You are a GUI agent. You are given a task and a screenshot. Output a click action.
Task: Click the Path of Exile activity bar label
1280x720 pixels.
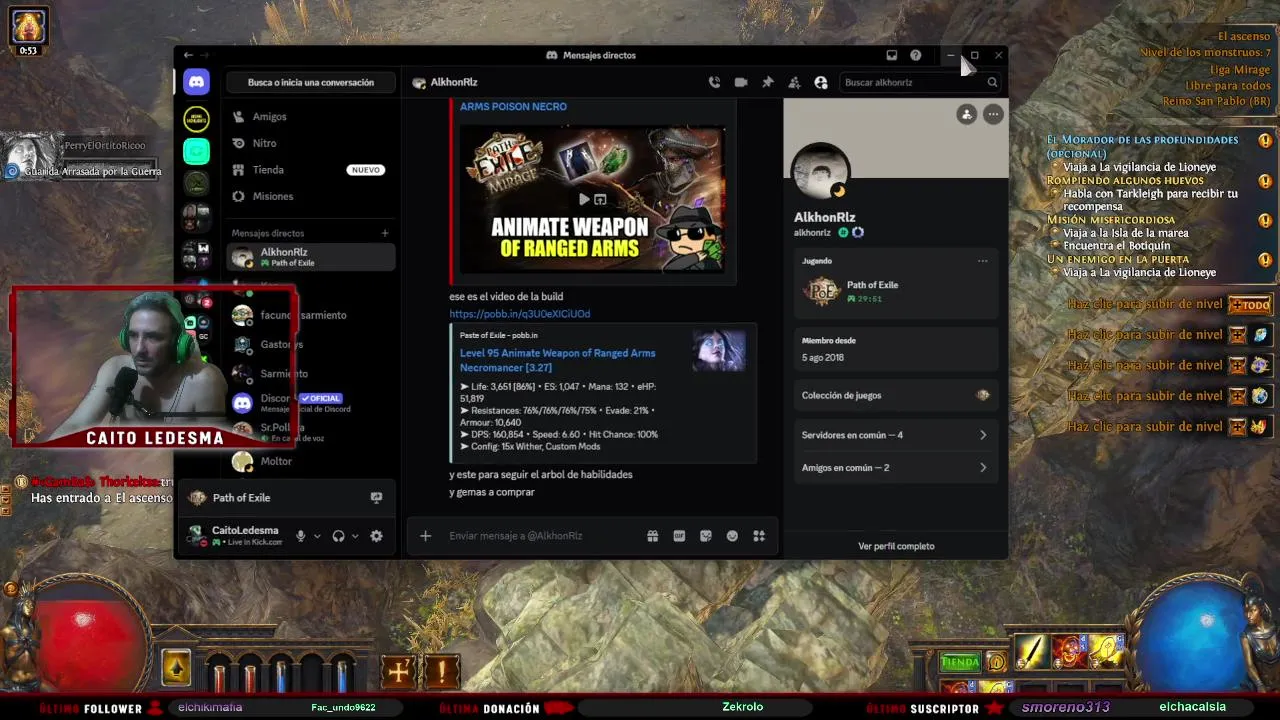pyautogui.click(x=241, y=498)
